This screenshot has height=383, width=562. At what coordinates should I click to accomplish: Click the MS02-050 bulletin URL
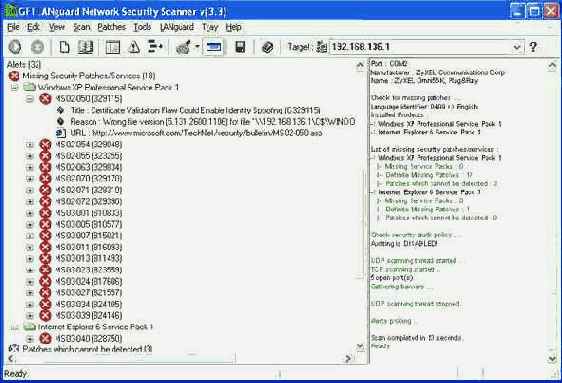click(x=207, y=133)
